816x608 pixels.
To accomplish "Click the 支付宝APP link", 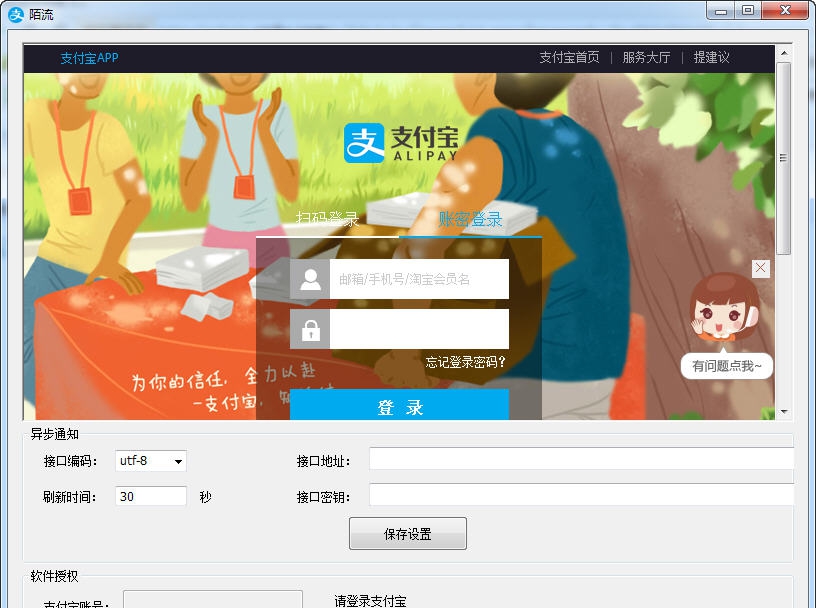I will pyautogui.click(x=88, y=57).
